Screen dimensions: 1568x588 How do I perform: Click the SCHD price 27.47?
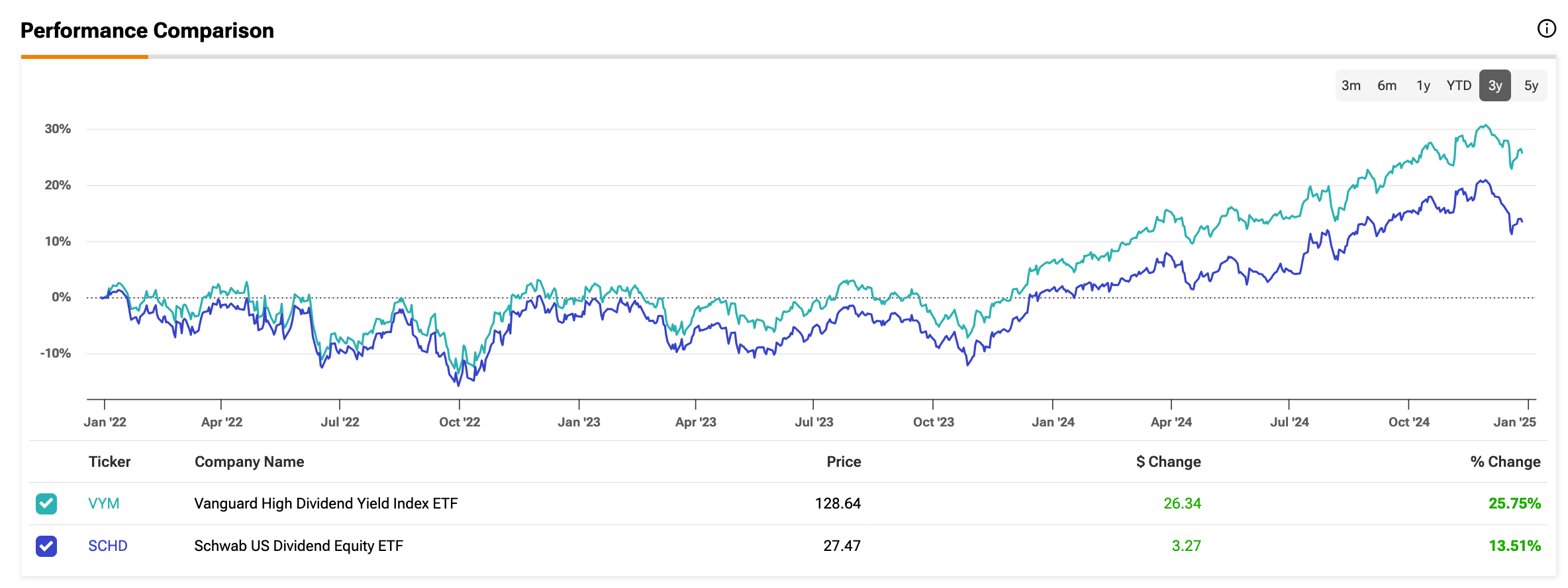pos(842,546)
